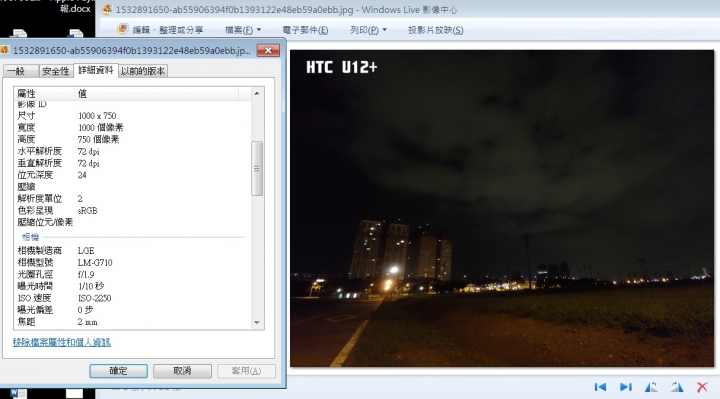The image size is (720, 399).
Task: Rotate the image clockwise
Action: 677,387
